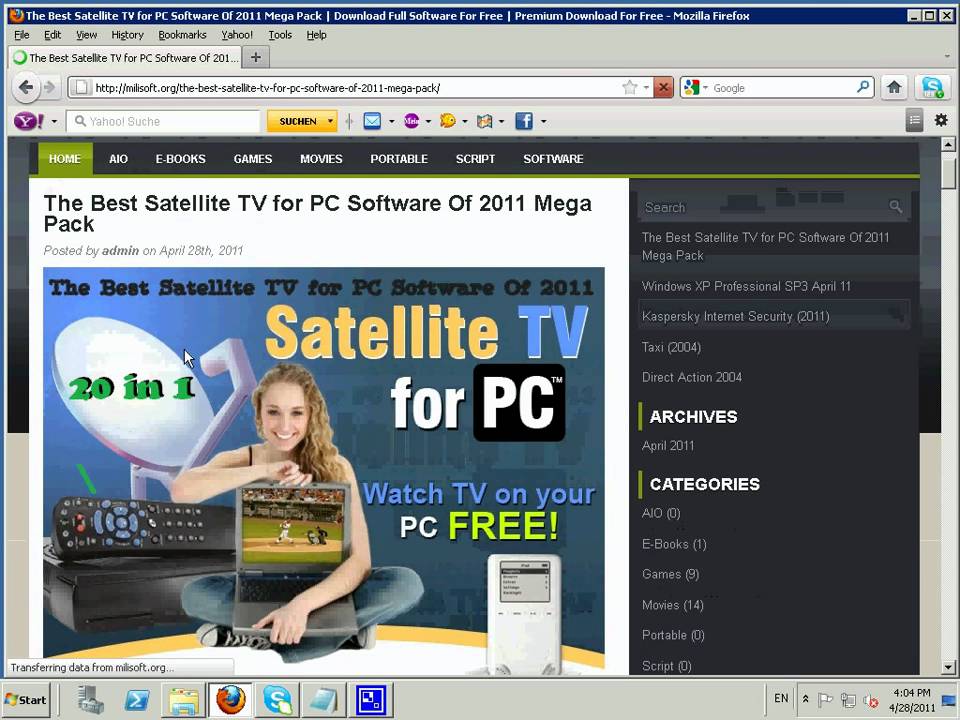
Task: Expand the fish icon dropdown arrow
Action: tap(465, 121)
